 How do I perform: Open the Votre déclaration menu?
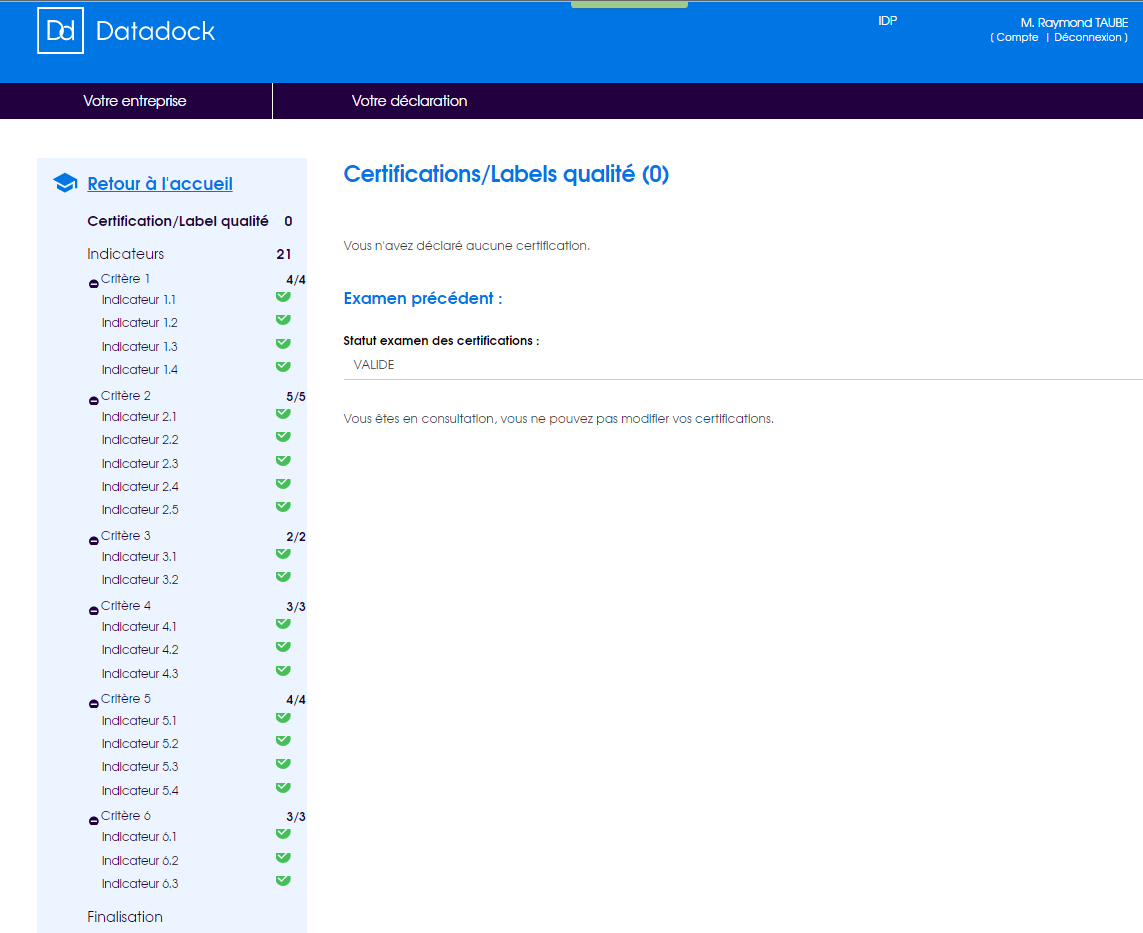[409, 101]
